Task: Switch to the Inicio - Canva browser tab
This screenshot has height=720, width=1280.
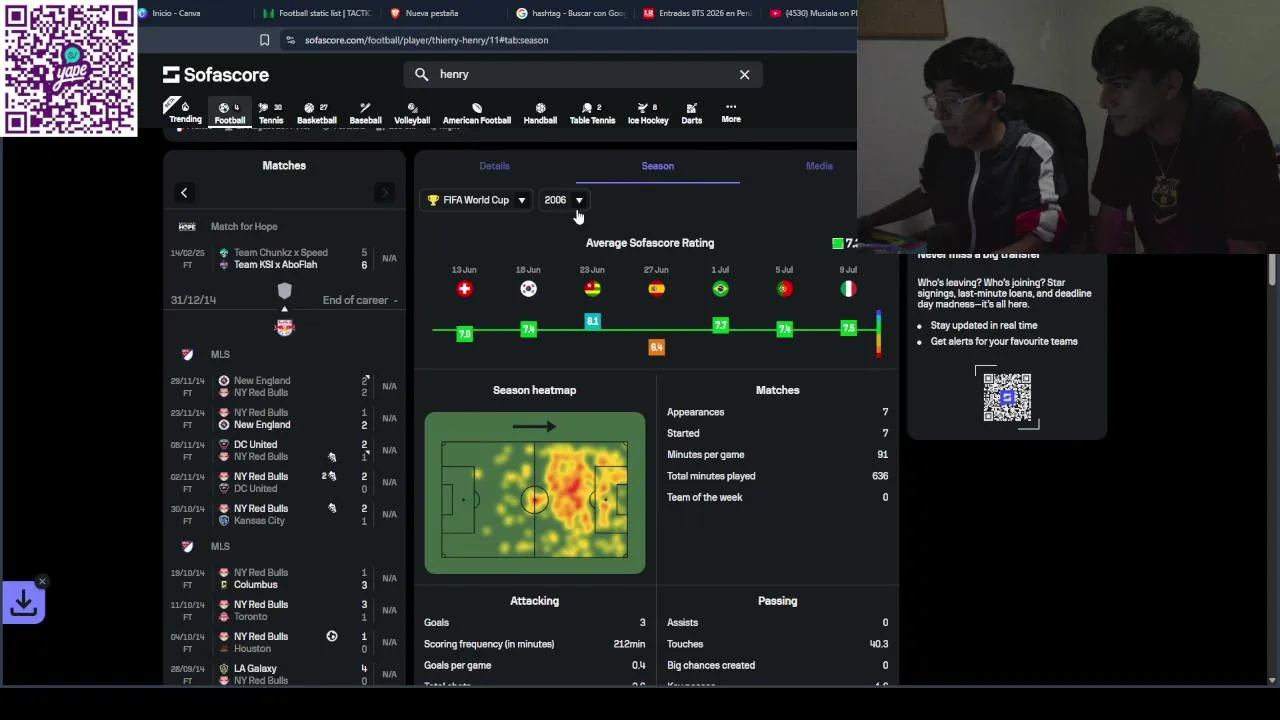Action: (x=176, y=13)
